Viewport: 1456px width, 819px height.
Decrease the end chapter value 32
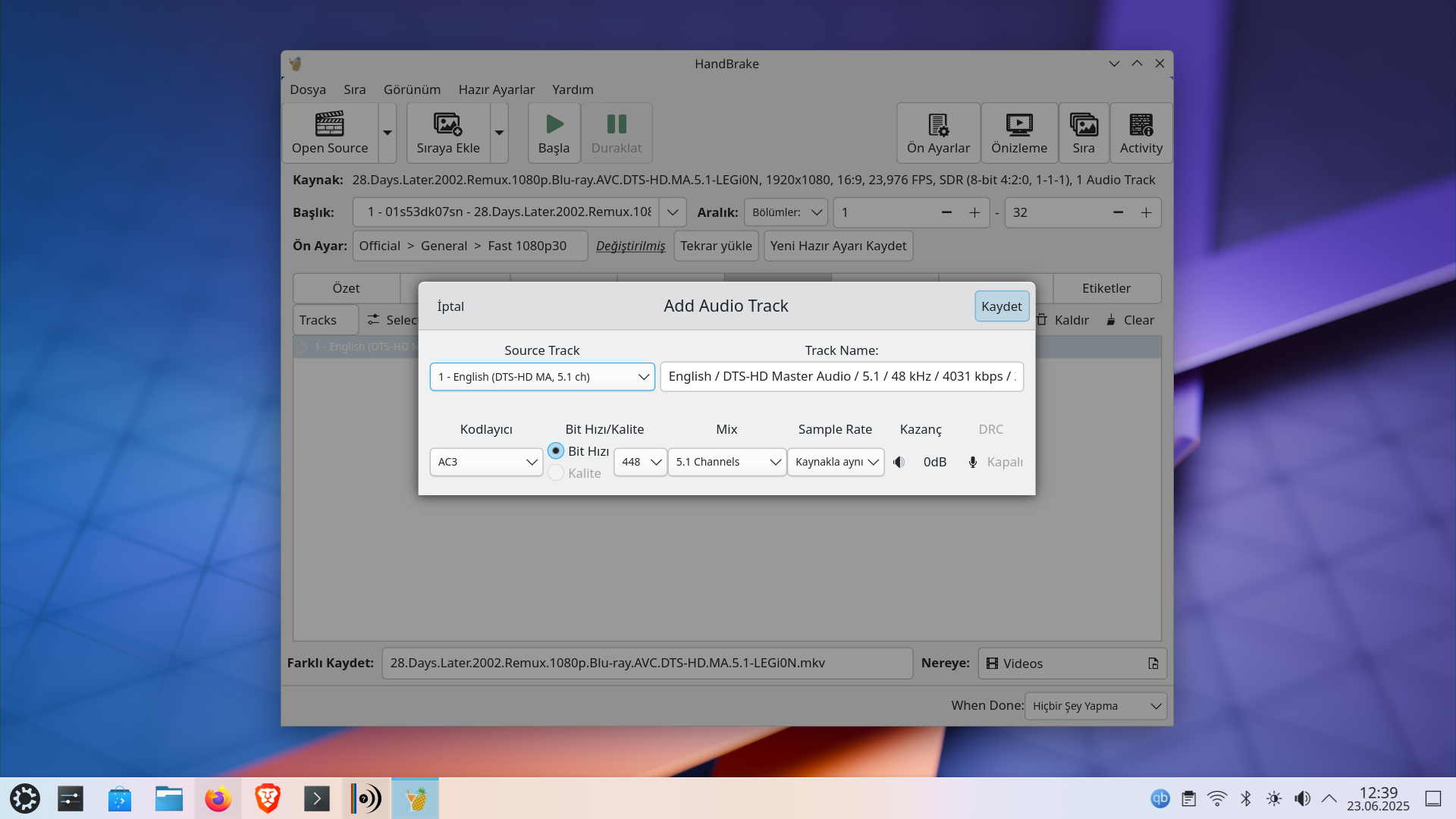tap(1118, 212)
